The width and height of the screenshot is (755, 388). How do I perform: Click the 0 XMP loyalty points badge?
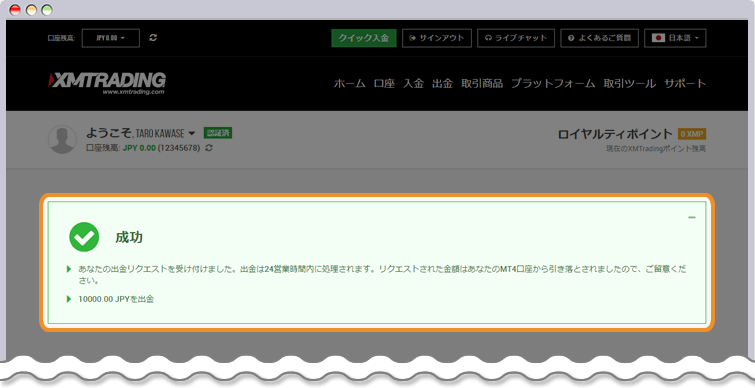[692, 134]
